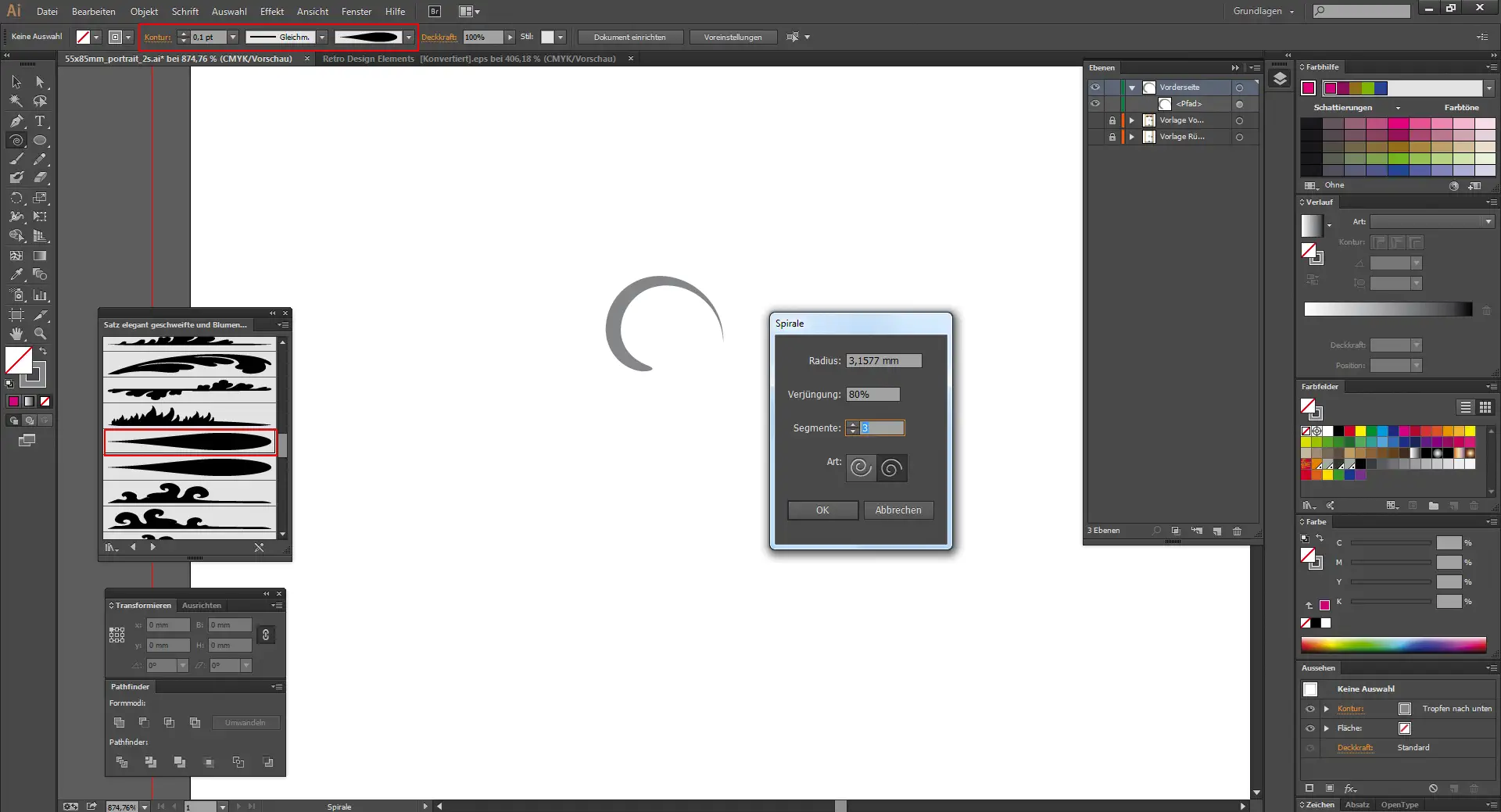
Task: Toggle constrain proportions link in Transformieren
Action: click(266, 635)
